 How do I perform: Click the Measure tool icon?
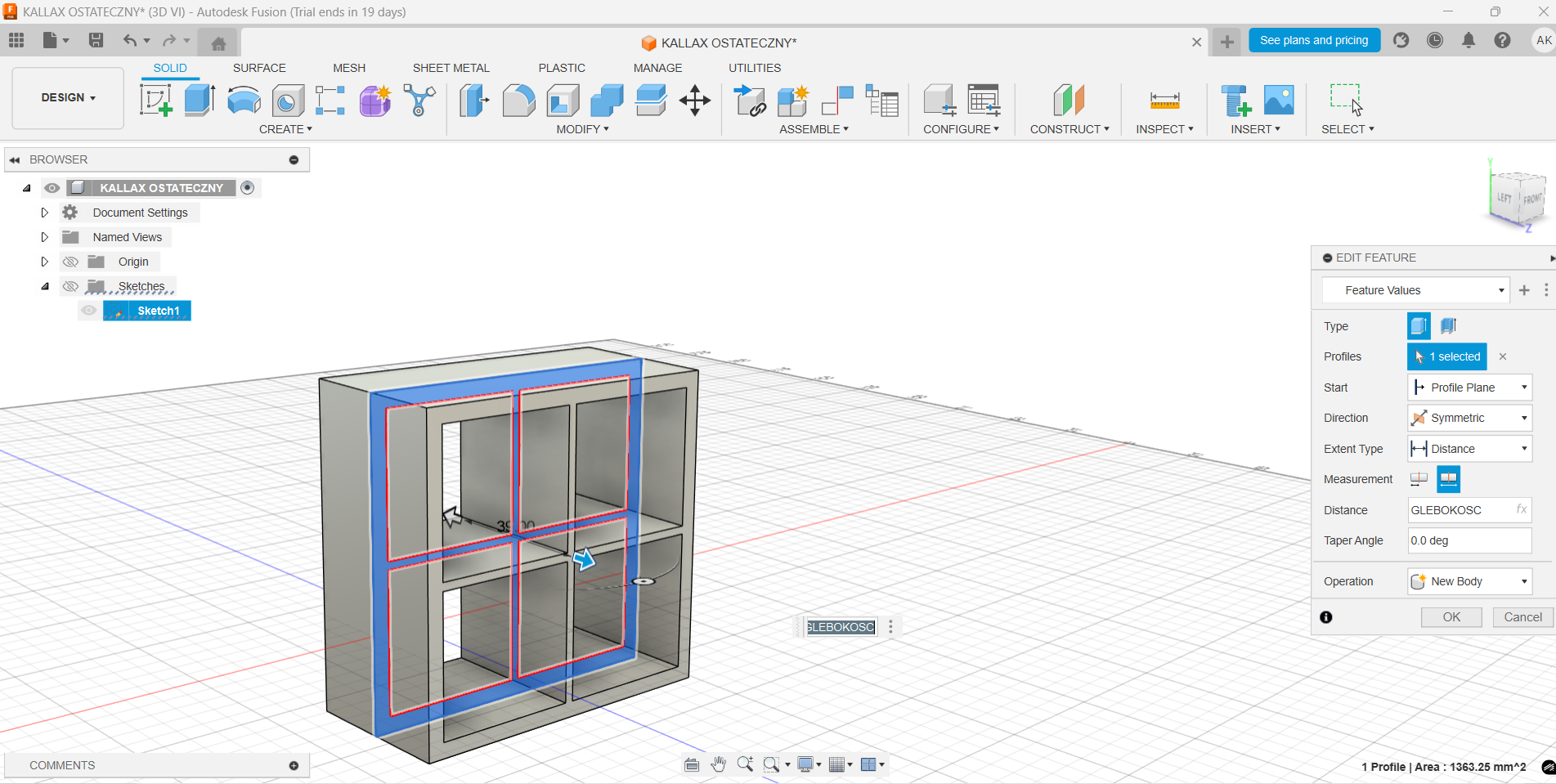(x=1164, y=101)
